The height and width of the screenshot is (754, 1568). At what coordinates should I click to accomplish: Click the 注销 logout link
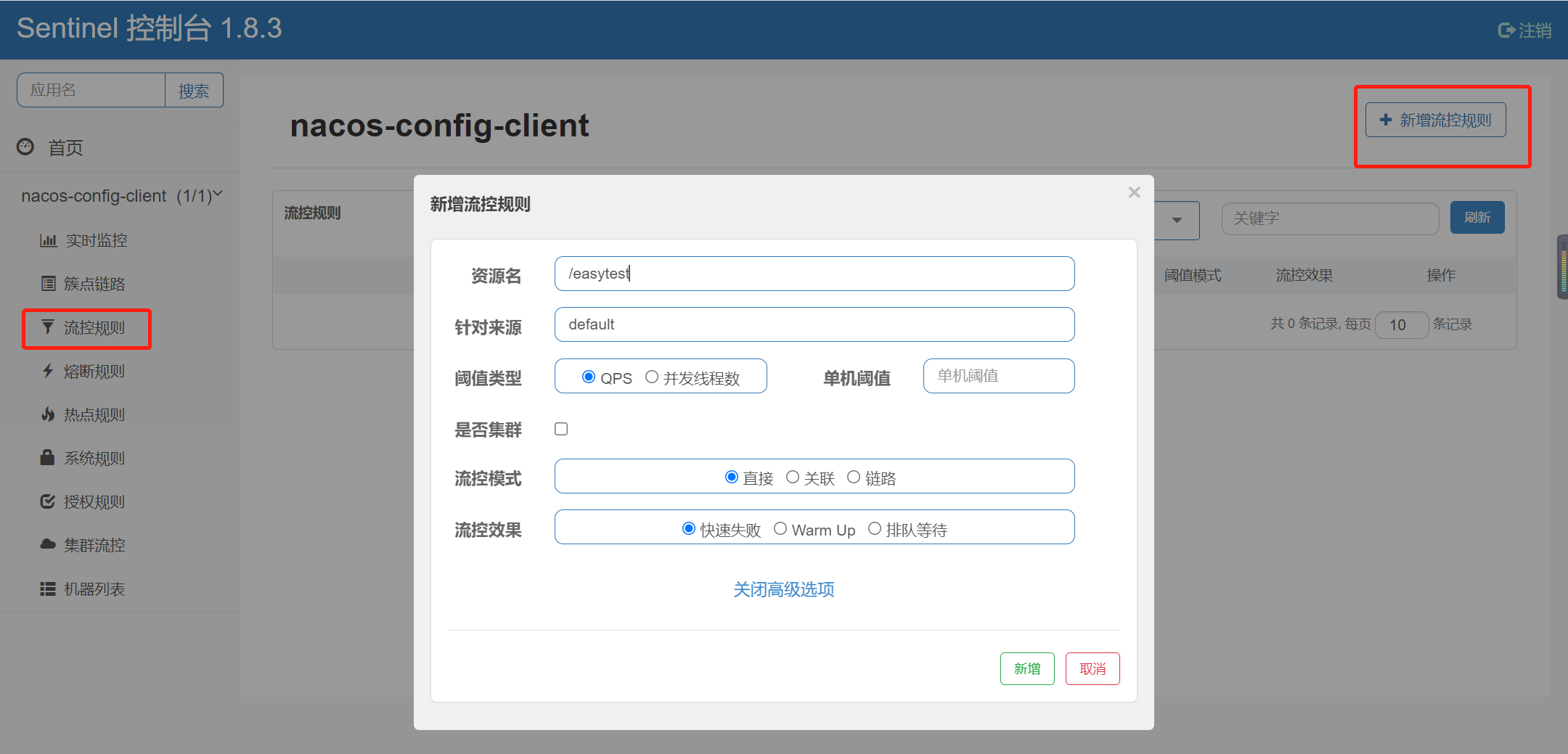(1525, 30)
